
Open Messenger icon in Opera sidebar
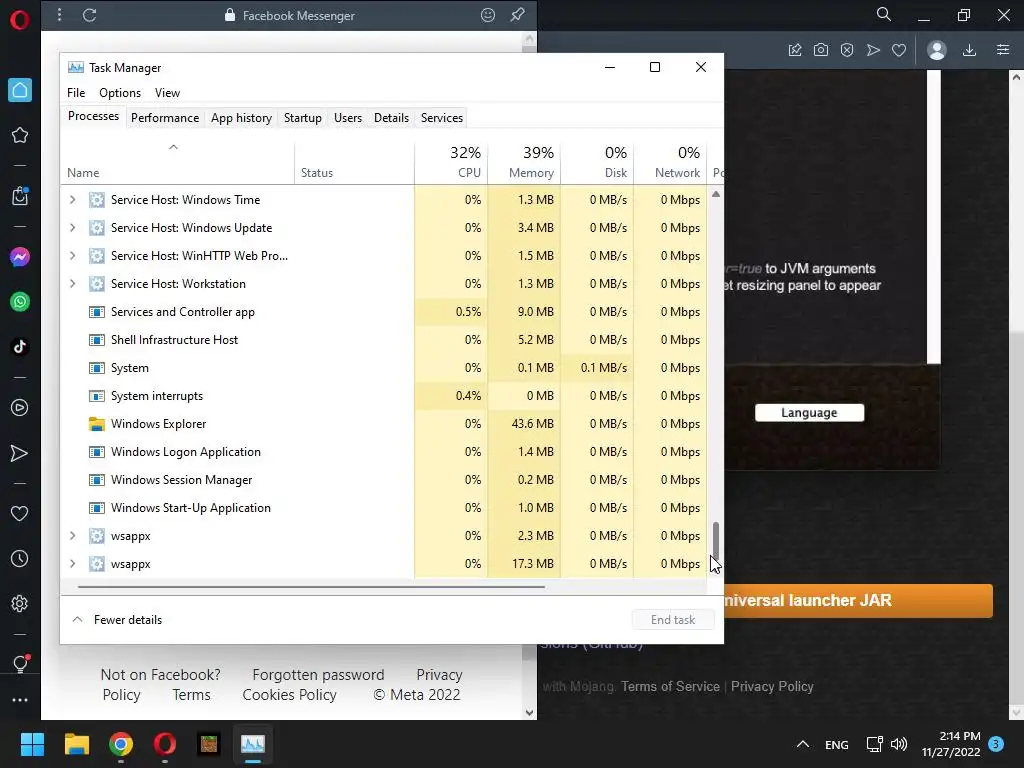click(x=20, y=257)
